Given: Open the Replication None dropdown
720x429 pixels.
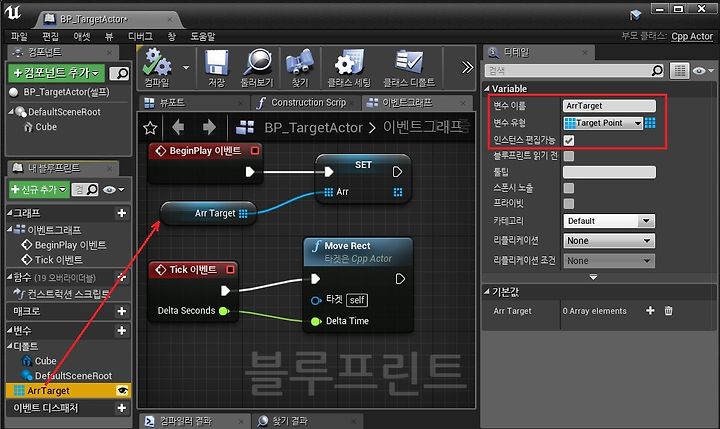Looking at the screenshot, I should pos(609,241).
